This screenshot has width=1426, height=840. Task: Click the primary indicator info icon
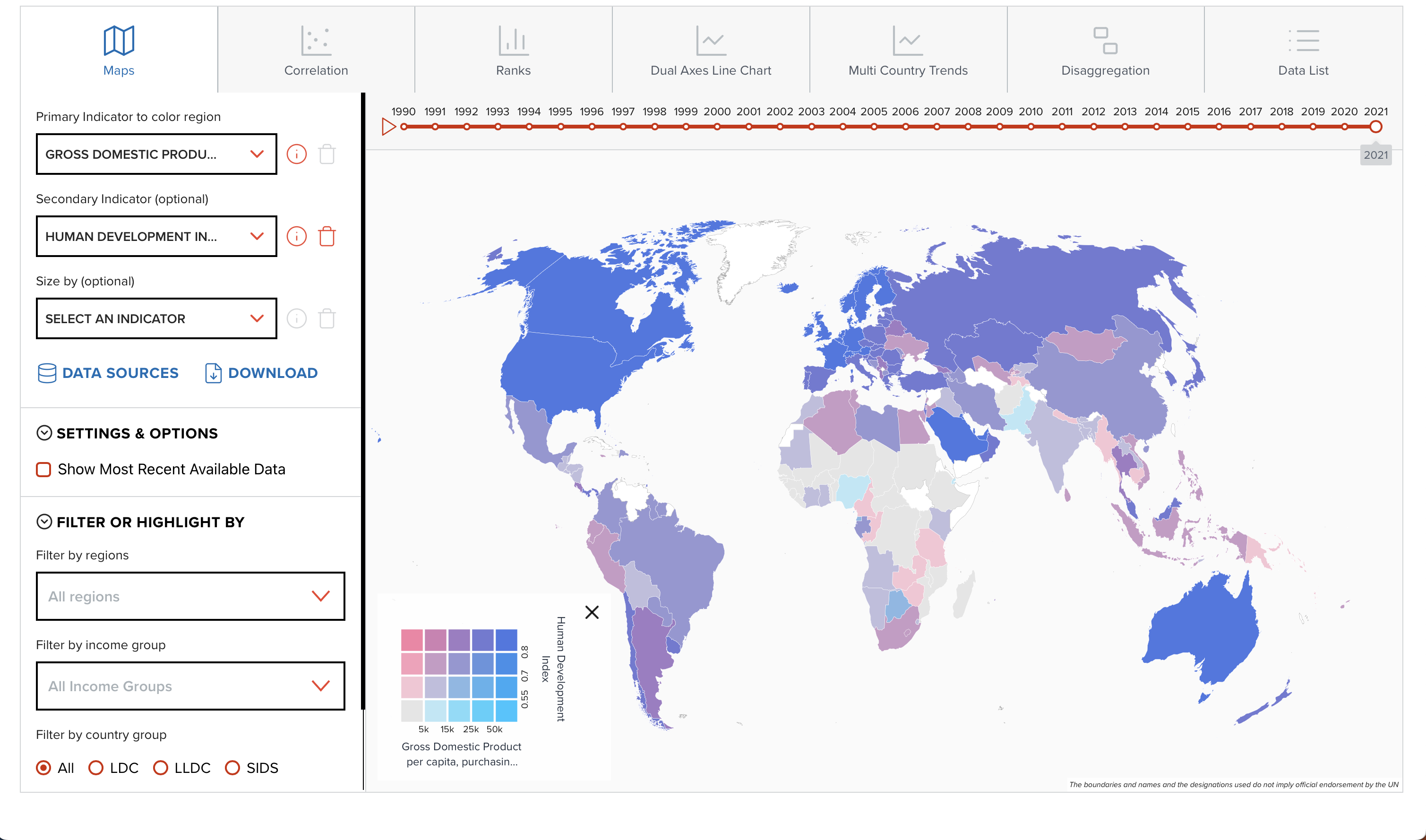(x=296, y=154)
